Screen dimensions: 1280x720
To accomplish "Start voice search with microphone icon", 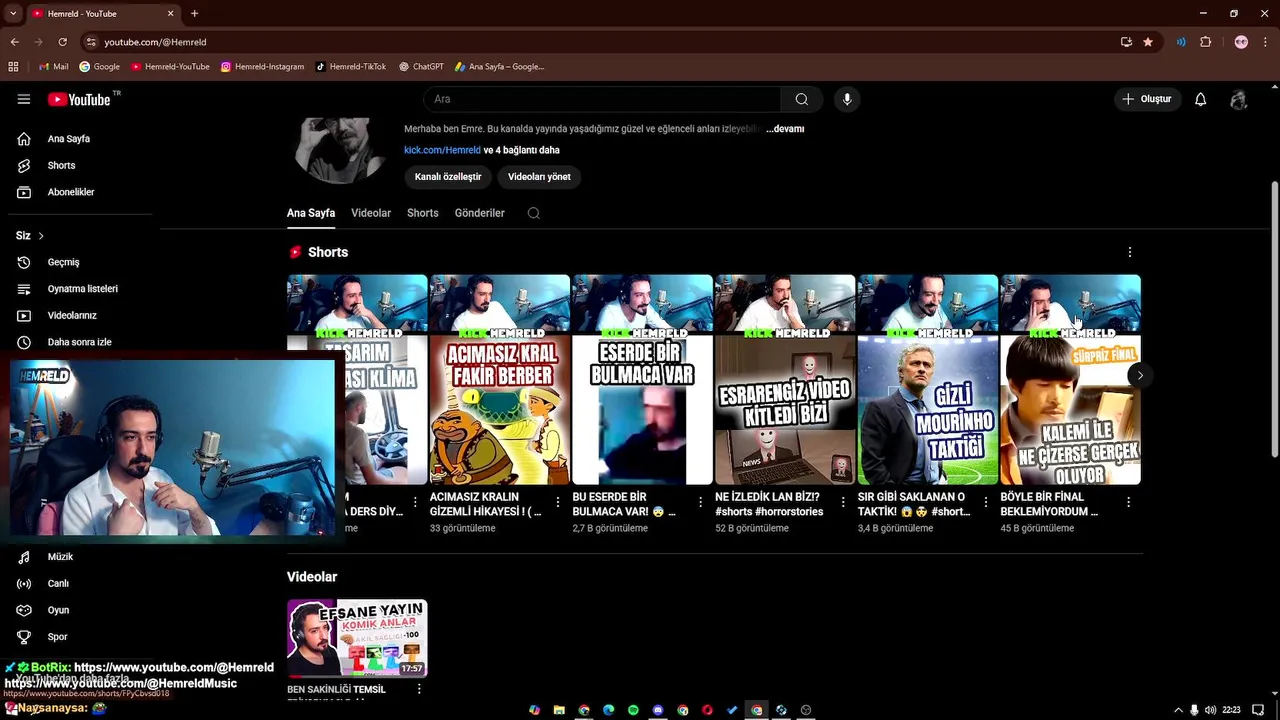I will [x=847, y=99].
